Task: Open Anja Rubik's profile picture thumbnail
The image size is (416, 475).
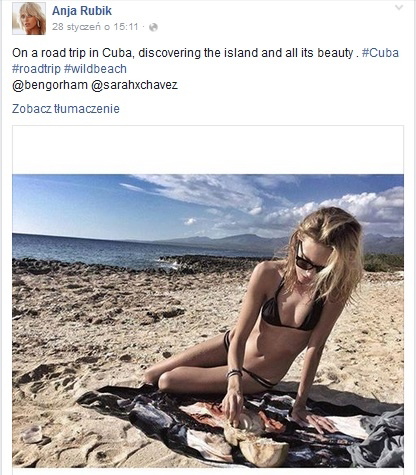Action: click(29, 18)
